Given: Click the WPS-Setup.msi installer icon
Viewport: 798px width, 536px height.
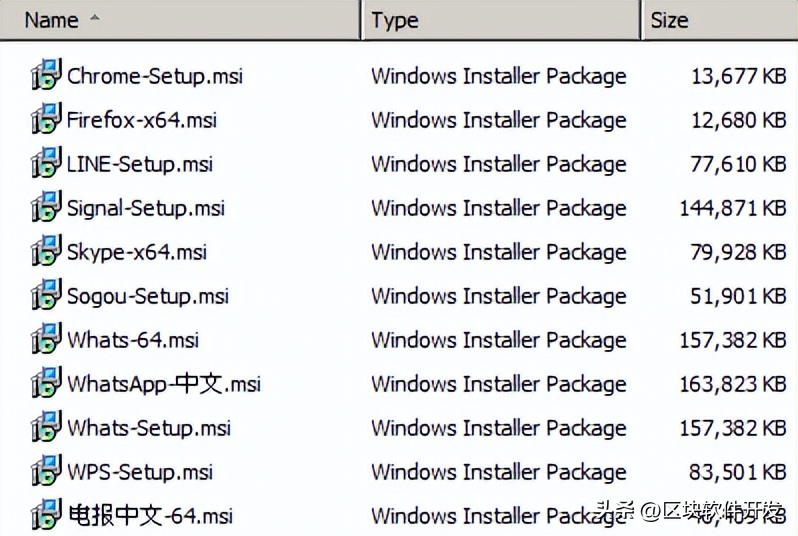Looking at the screenshot, I should coord(46,471).
